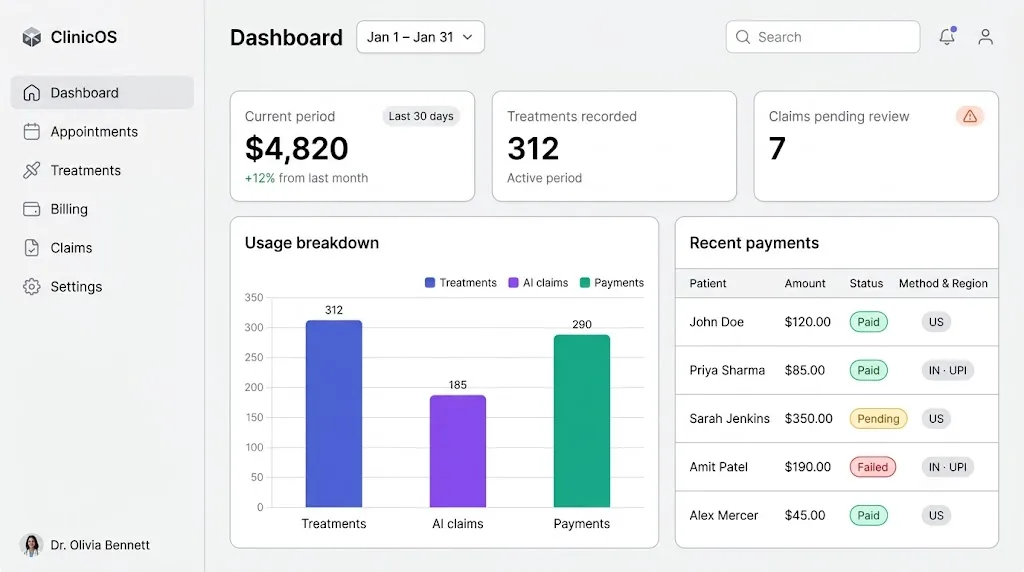Click Amit Patel's Failed status badge
Viewport: 1024px width, 572px height.
pyautogui.click(x=872, y=467)
